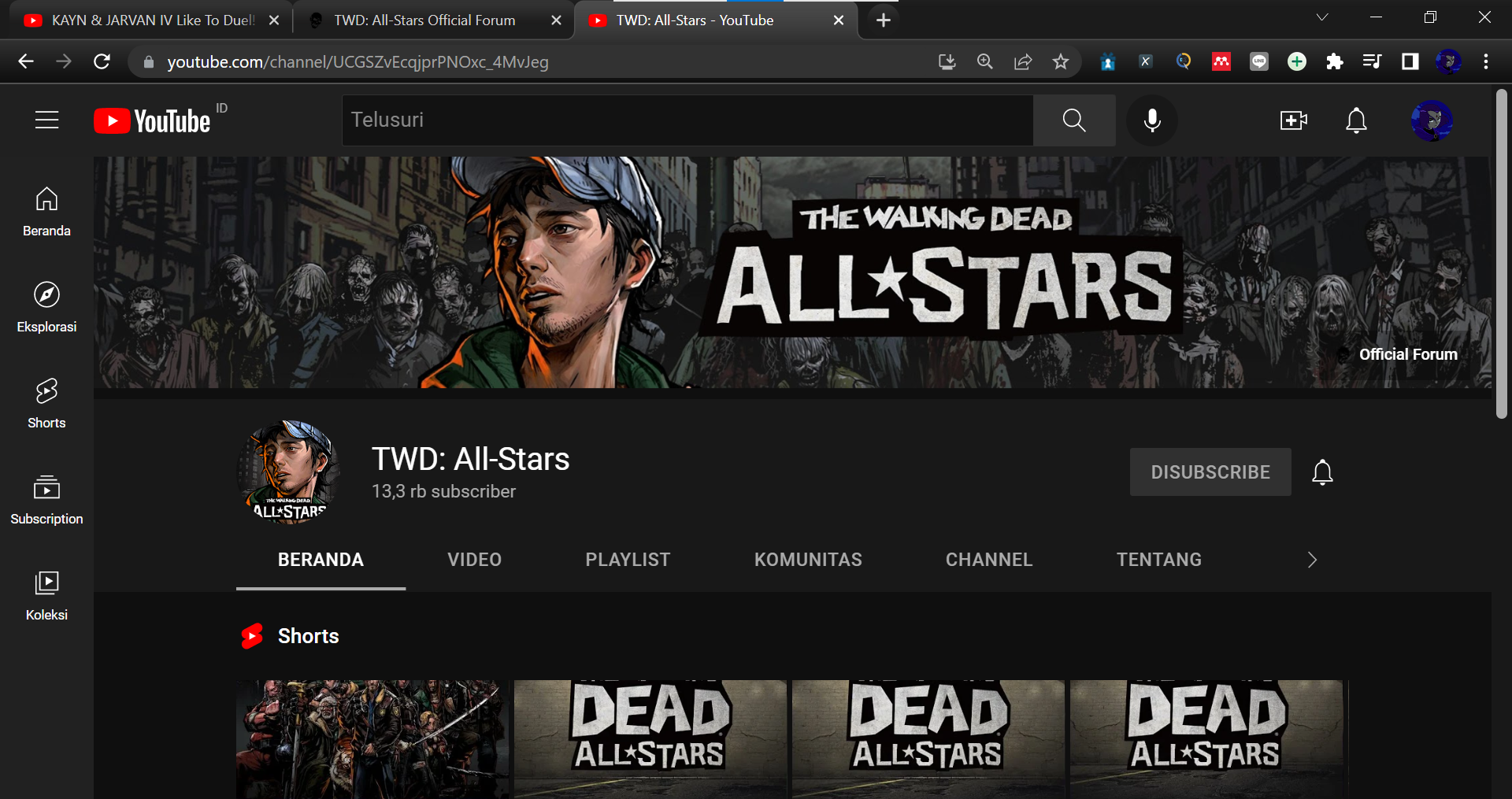1512x799 pixels.
Task: Toggle subscription with DISUBSCRIBE button
Action: [x=1210, y=472]
